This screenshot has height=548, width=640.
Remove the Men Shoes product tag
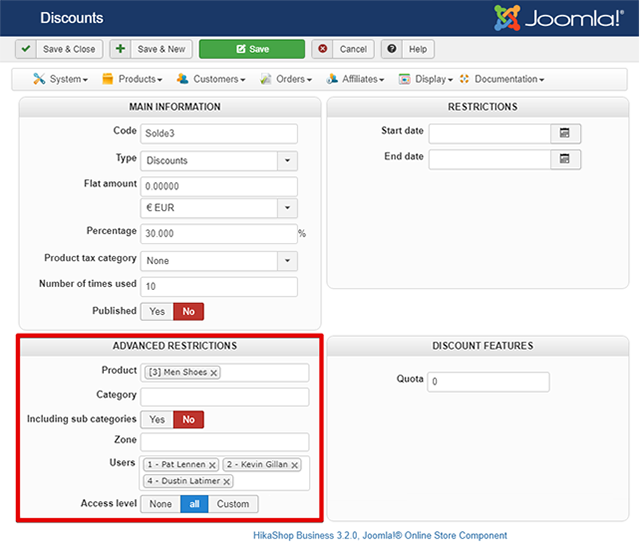coord(213,373)
